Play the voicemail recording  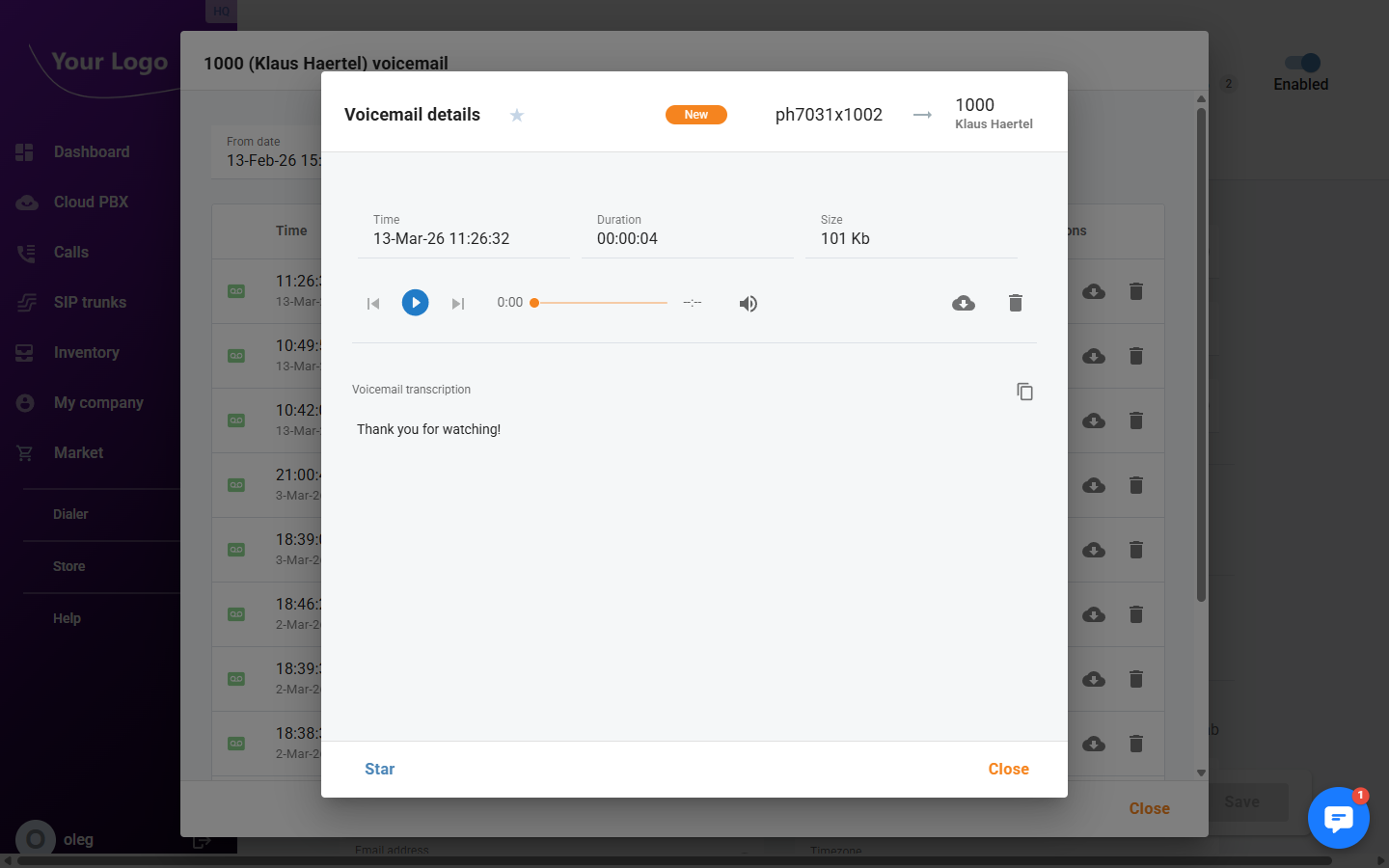point(415,302)
